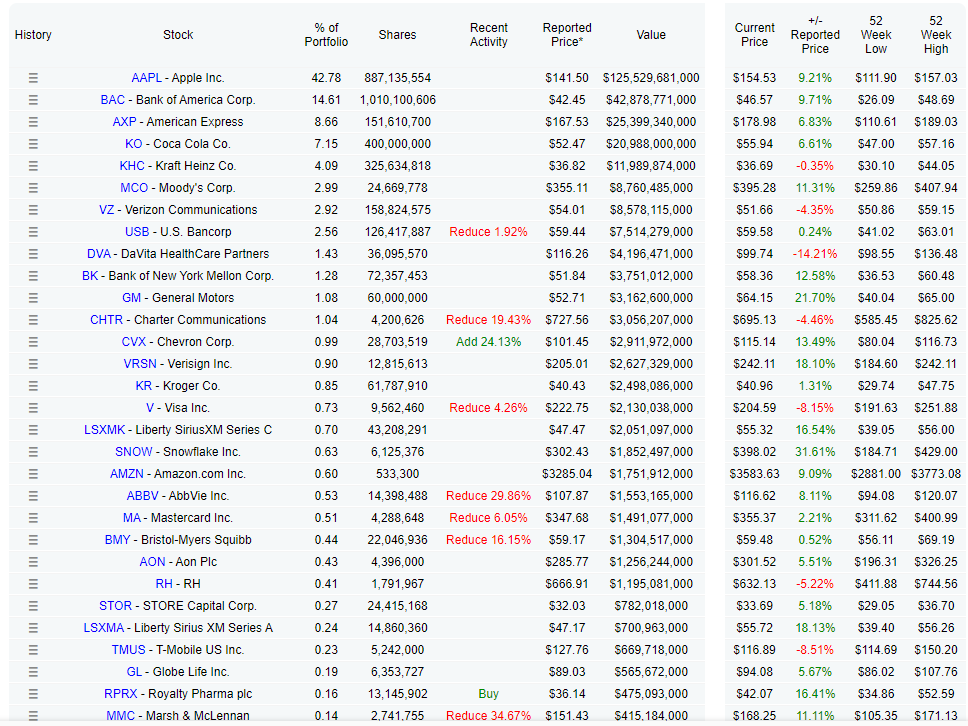The image size is (968, 726).
Task: Open history icon for General Motors row
Action: click(x=33, y=298)
